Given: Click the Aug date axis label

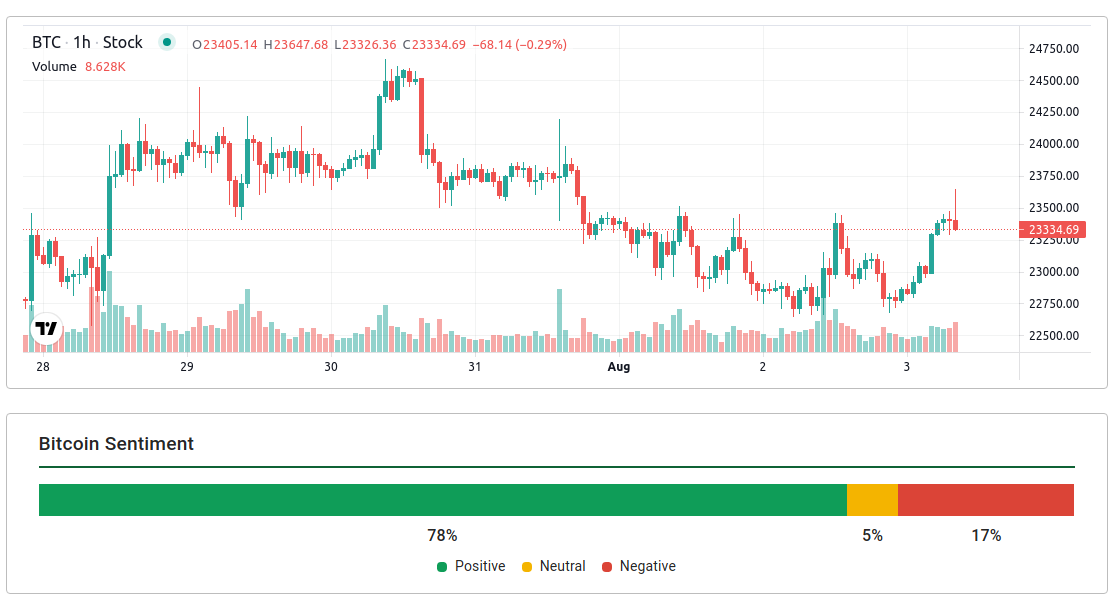Looking at the screenshot, I should [619, 367].
